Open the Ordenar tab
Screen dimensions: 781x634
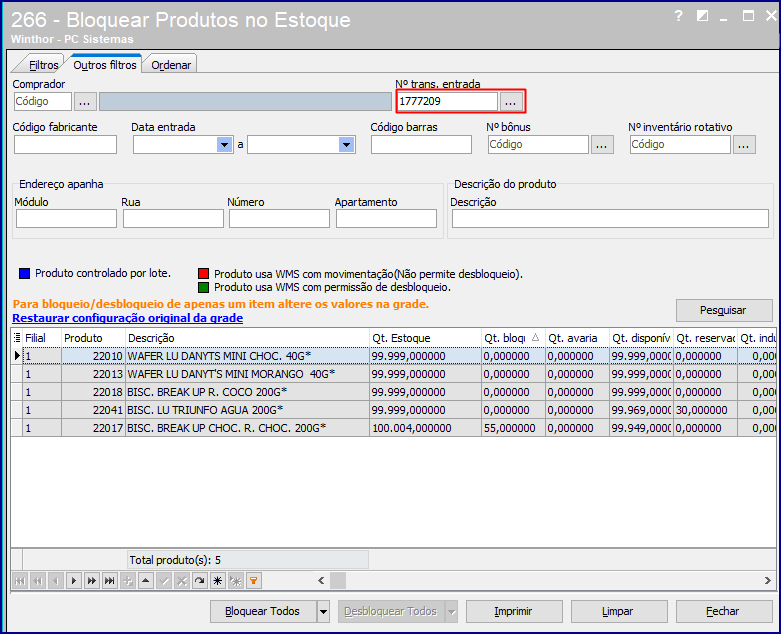[171, 65]
